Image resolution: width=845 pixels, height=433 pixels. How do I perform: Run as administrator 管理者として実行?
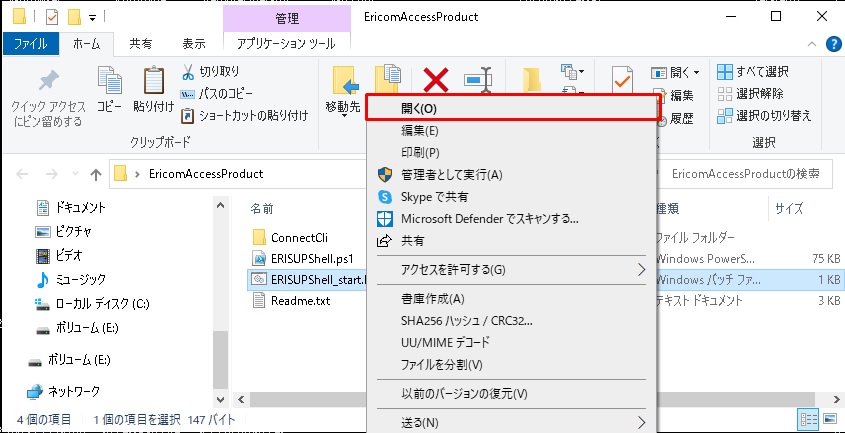(x=451, y=175)
